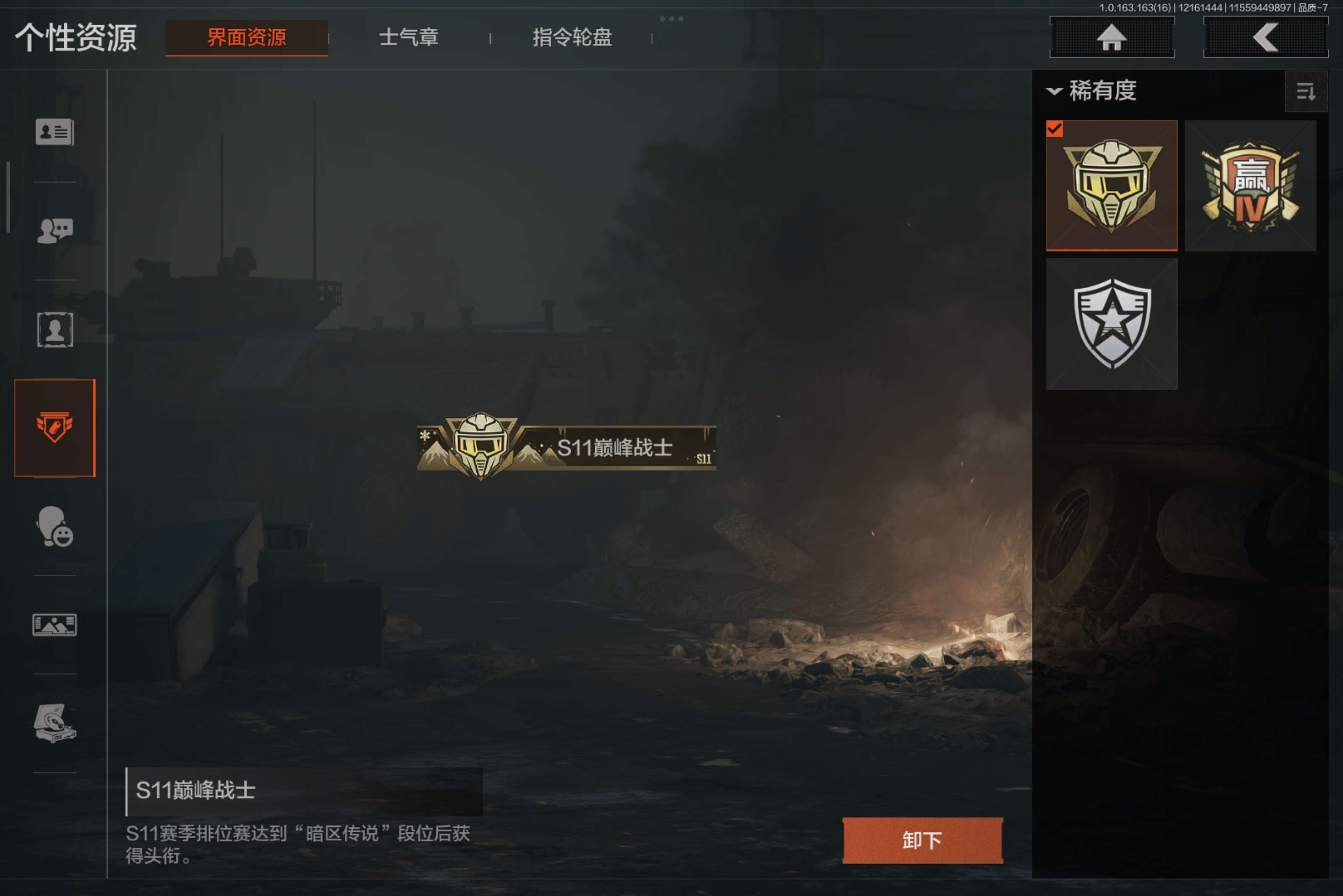The image size is (1343, 896).
Task: Click the S11巅峰战士 title banner preview
Action: (566, 448)
